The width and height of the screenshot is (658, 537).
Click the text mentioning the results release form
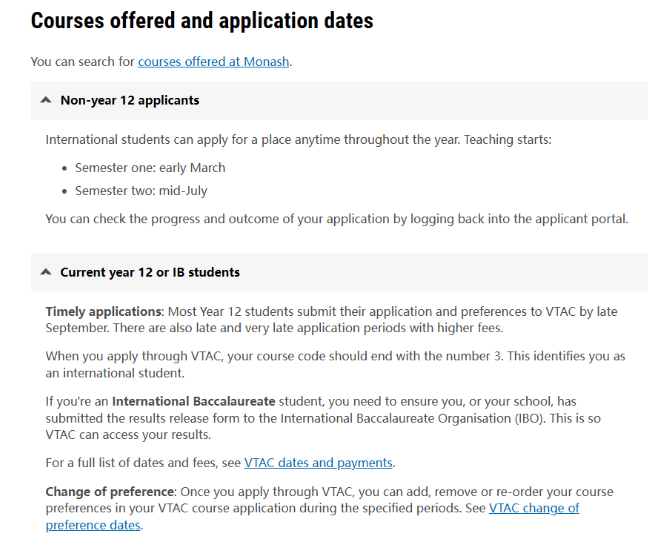pos(323,418)
